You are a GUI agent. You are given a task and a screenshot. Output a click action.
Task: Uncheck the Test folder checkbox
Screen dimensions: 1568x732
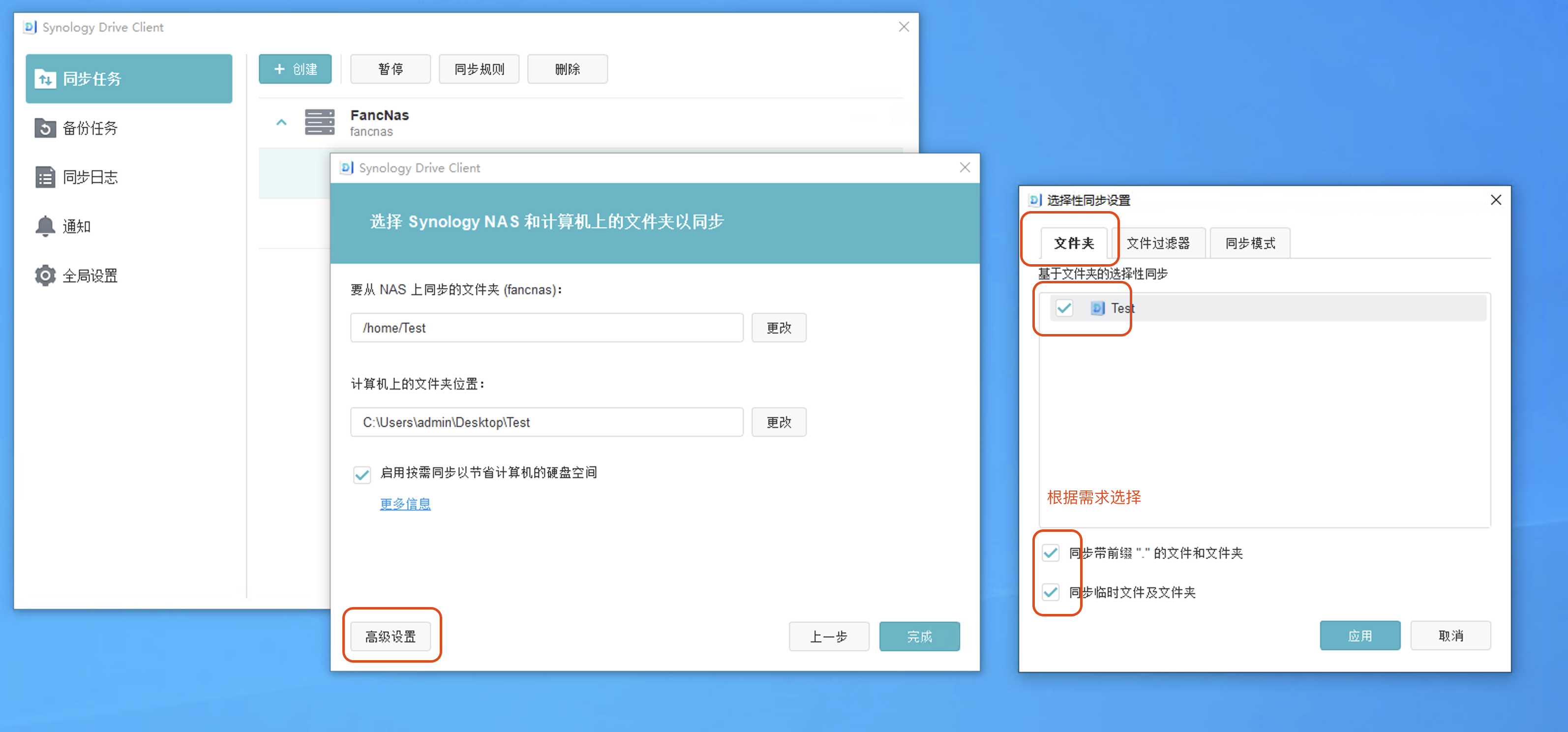(1064, 308)
